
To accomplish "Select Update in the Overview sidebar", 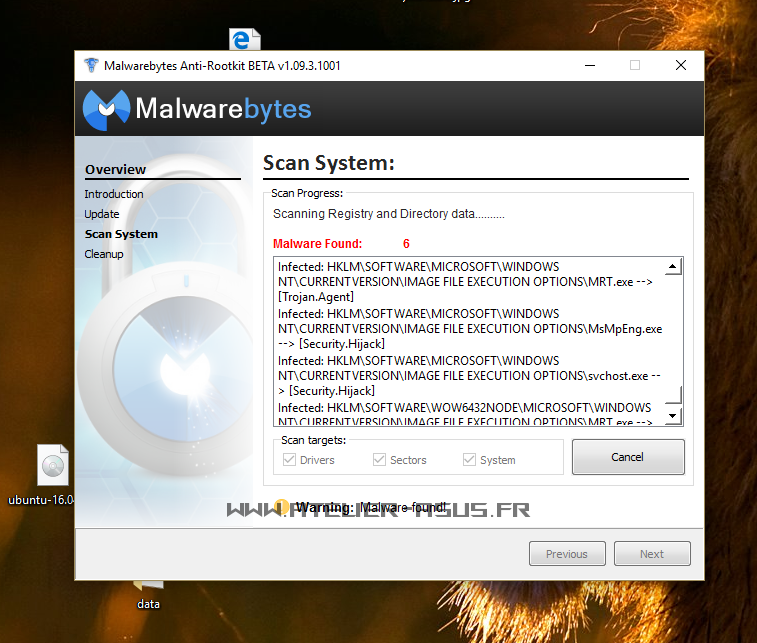I will [102, 214].
